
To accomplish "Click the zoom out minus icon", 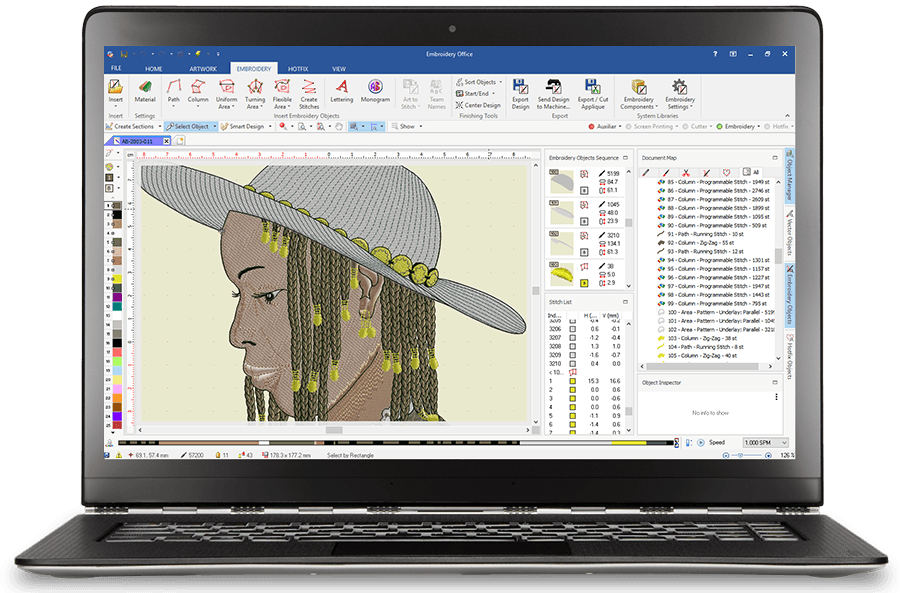I will (x=726, y=455).
